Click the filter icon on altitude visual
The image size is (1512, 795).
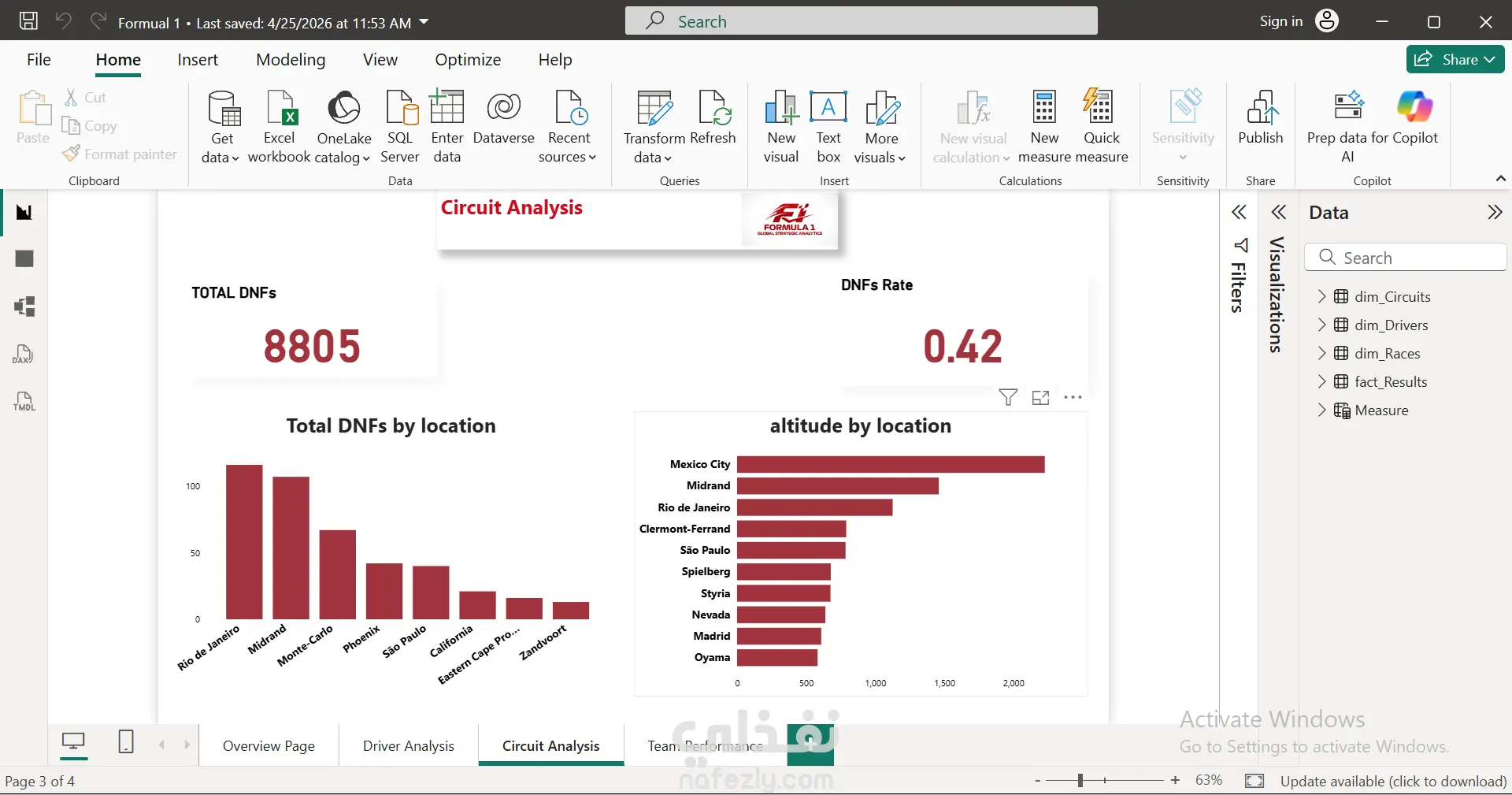click(1008, 397)
